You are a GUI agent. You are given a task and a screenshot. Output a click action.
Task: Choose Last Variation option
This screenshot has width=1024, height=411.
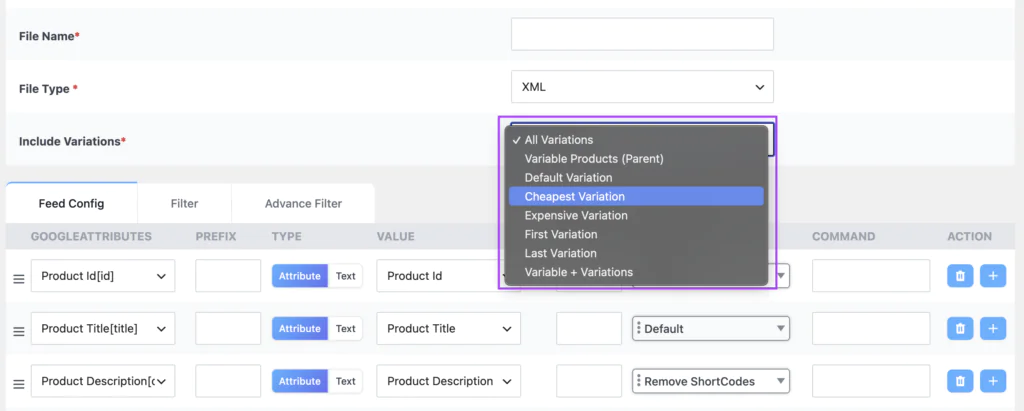[636, 254]
